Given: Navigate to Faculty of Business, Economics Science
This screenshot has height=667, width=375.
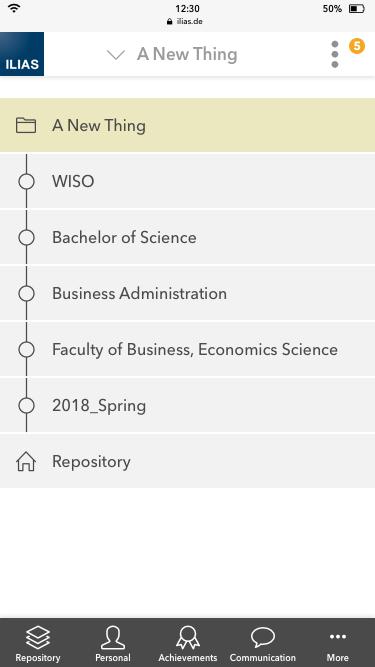Looking at the screenshot, I should click(x=188, y=350).
